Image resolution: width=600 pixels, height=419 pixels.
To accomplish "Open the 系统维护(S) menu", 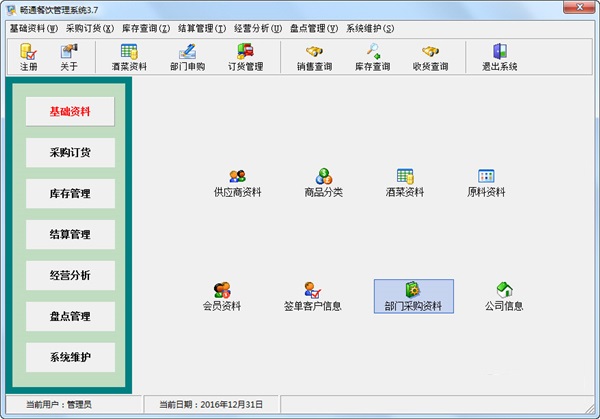I will (370, 28).
